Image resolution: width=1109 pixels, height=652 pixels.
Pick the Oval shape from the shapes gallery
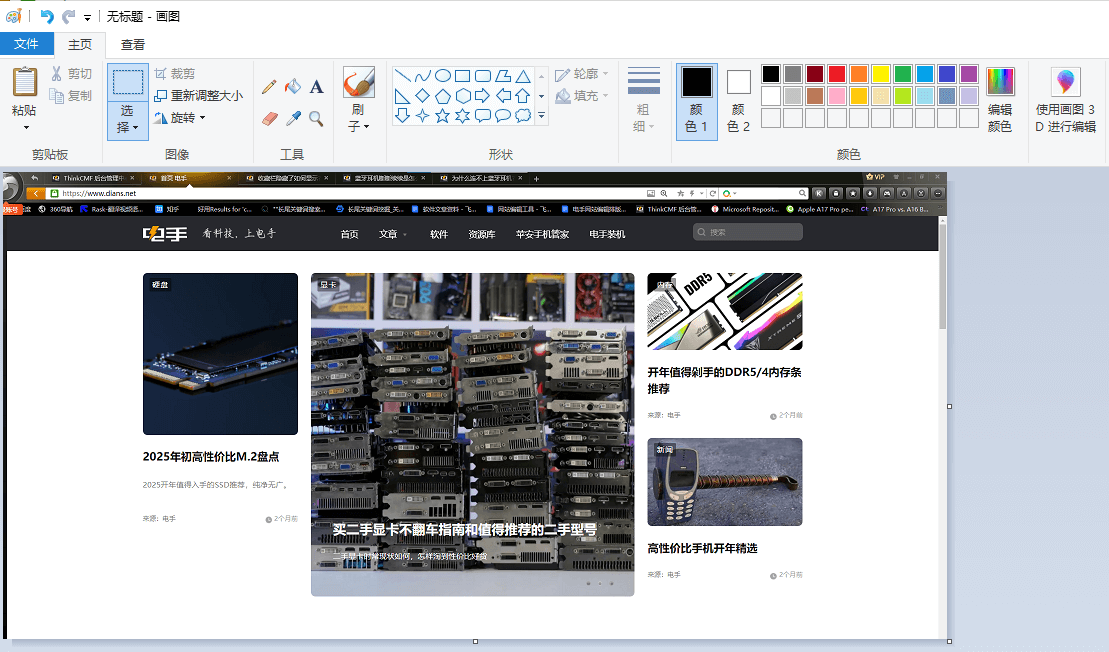point(443,76)
